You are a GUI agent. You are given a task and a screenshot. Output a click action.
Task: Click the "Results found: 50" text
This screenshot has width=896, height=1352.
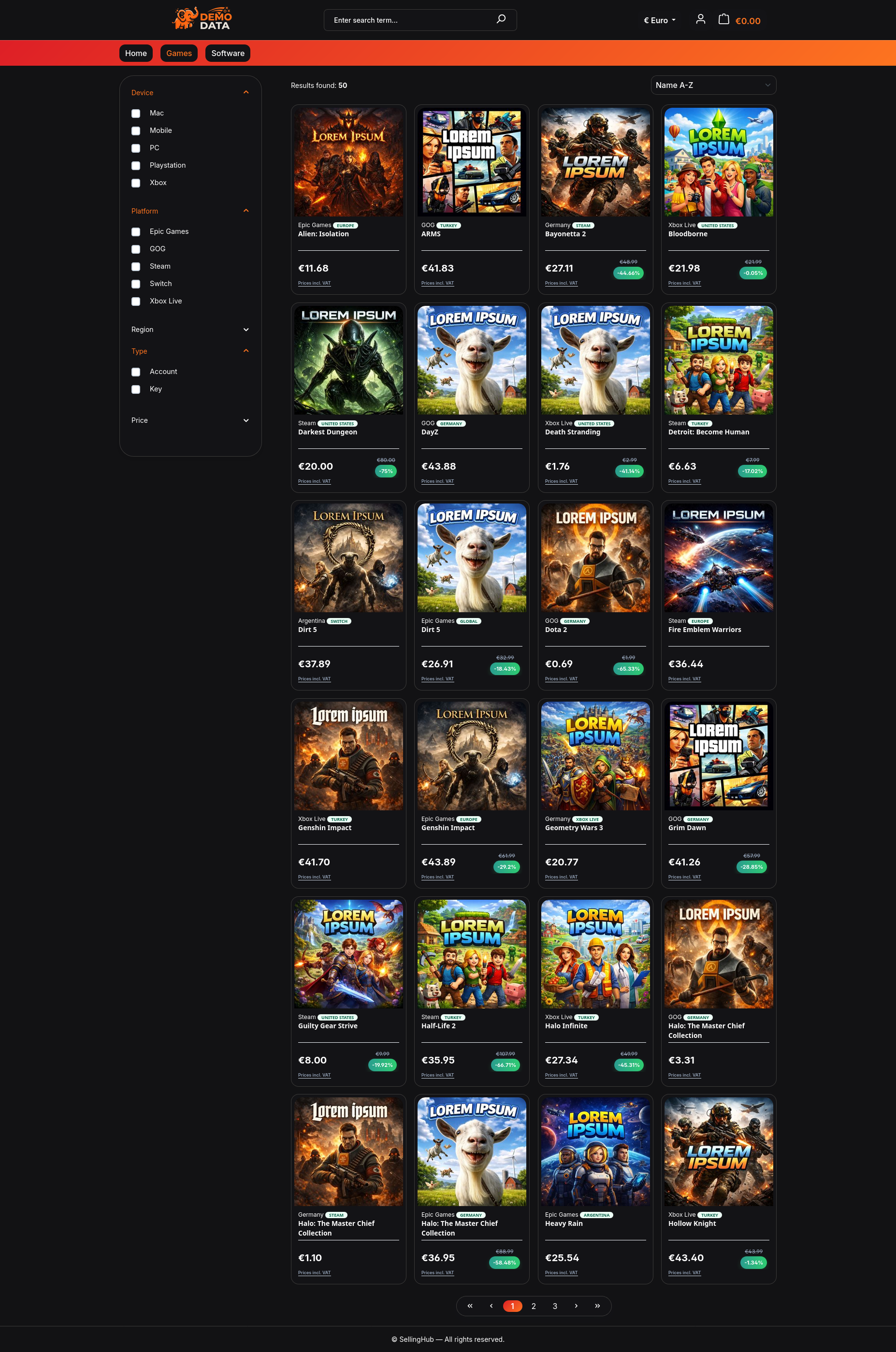[319, 85]
